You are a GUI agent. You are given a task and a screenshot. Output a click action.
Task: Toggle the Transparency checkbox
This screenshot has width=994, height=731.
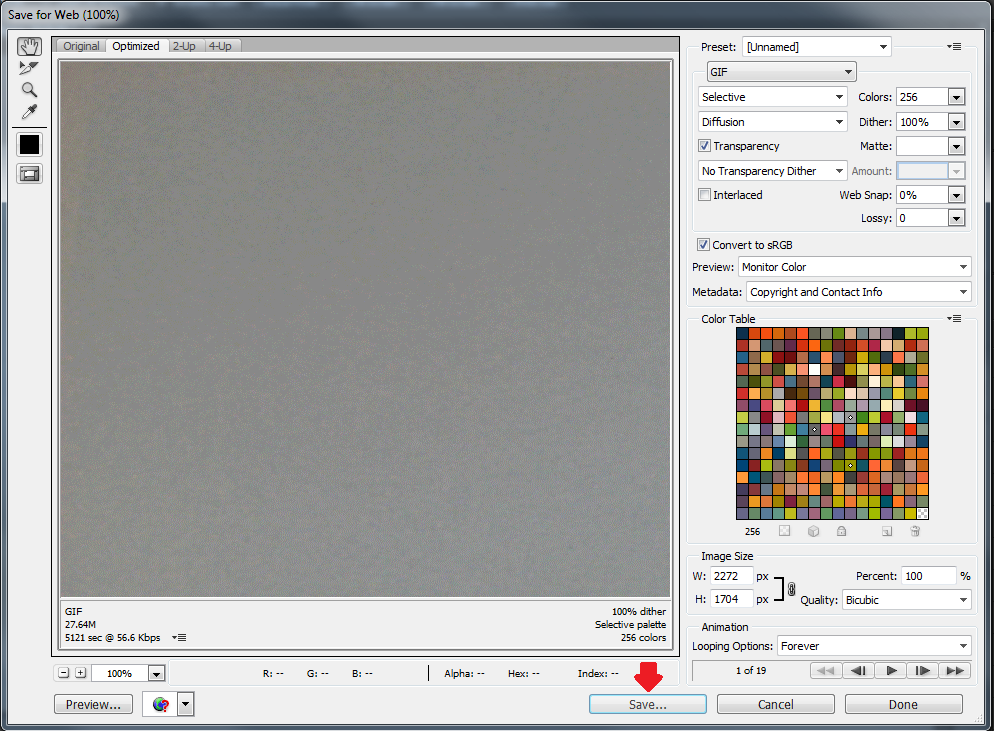click(x=704, y=145)
